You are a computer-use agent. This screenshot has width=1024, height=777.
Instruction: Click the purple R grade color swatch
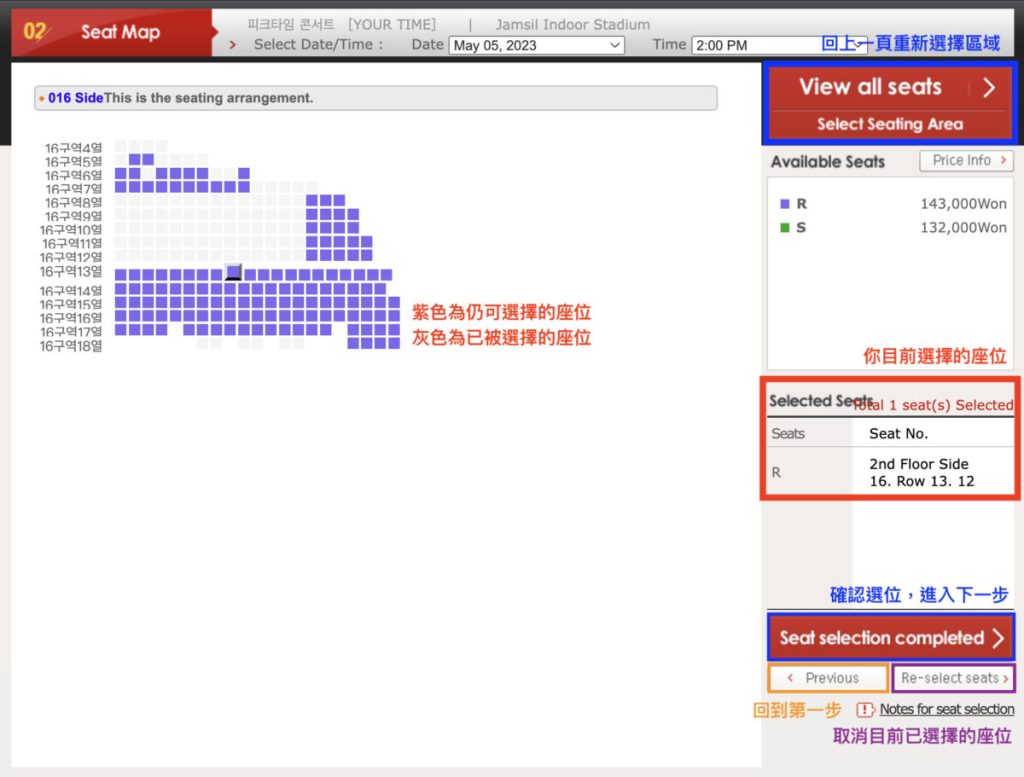pos(784,204)
